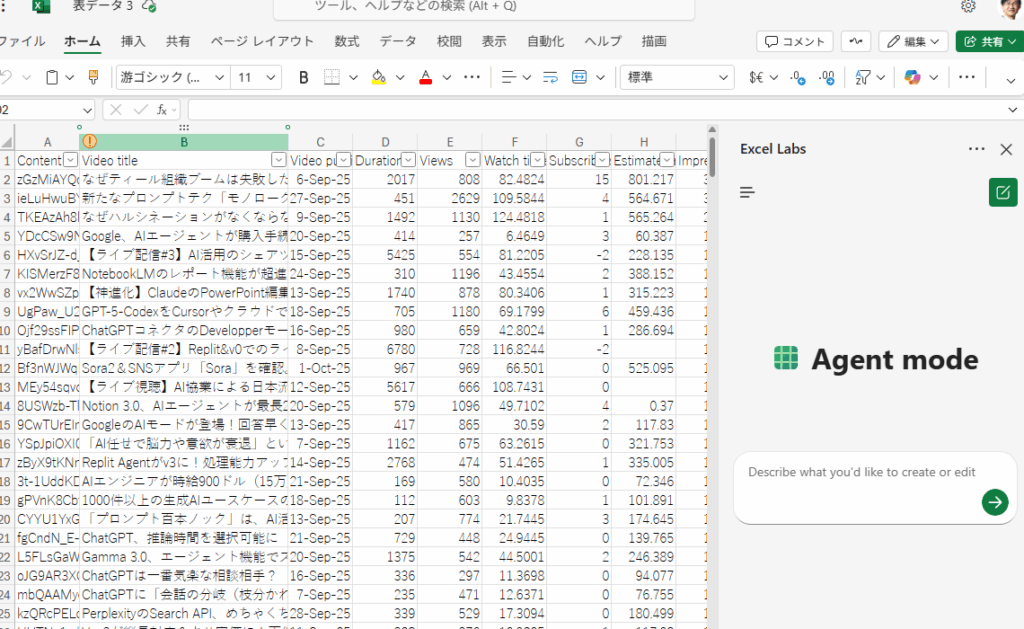Submit prompt with green arrow button
Viewport: 1024px width, 629px height.
994,502
